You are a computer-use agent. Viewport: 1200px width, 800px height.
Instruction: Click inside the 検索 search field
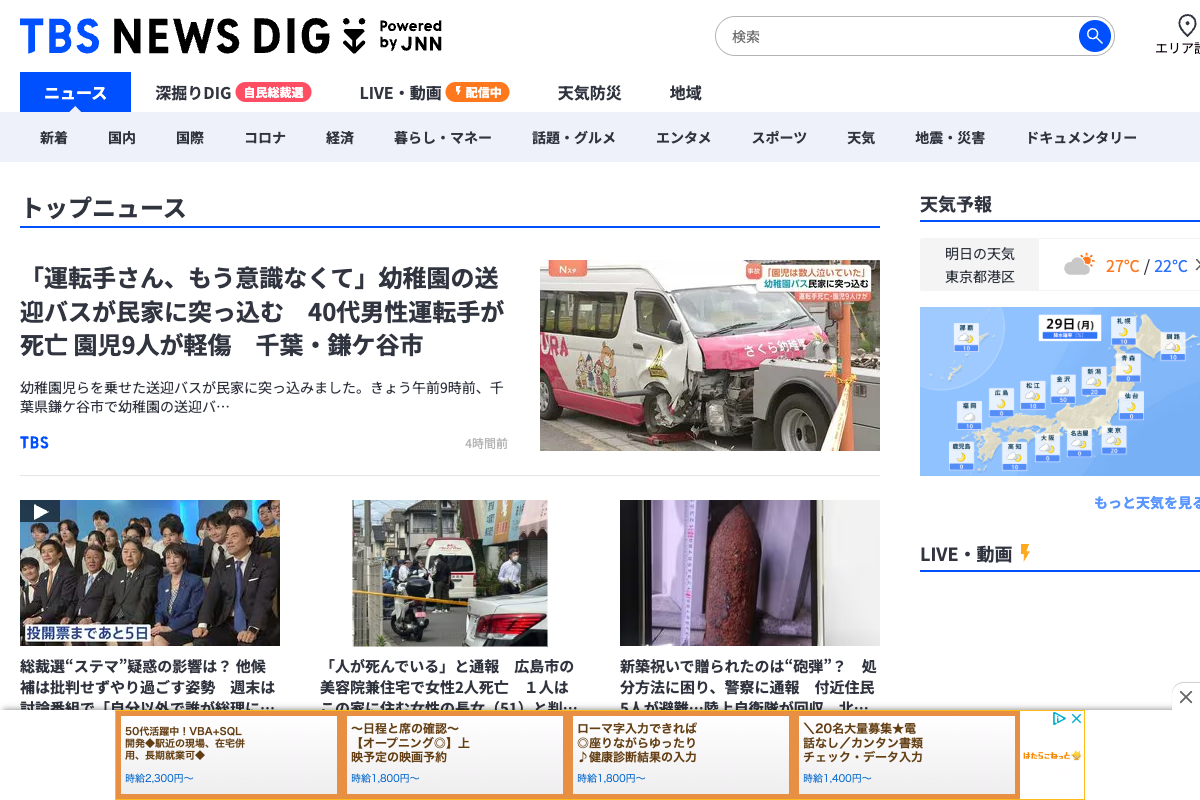tap(895, 37)
